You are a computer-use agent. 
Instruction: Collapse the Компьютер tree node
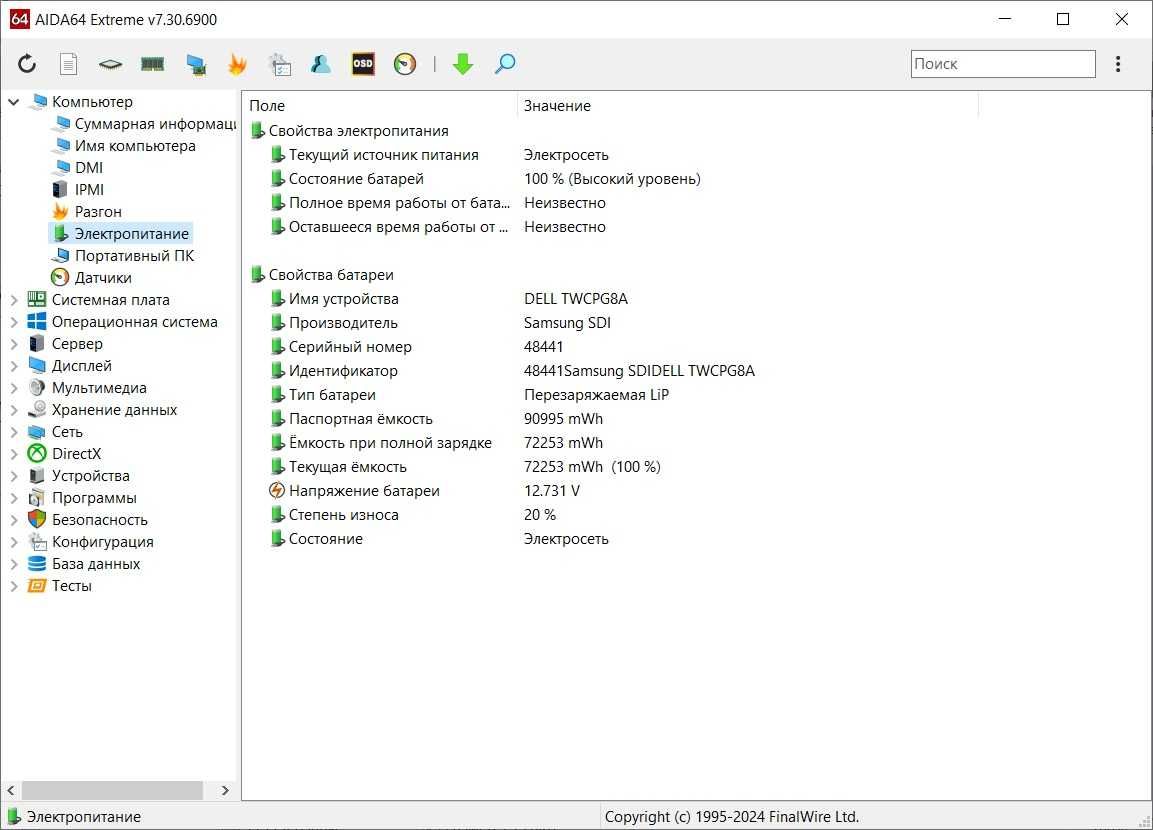point(14,102)
